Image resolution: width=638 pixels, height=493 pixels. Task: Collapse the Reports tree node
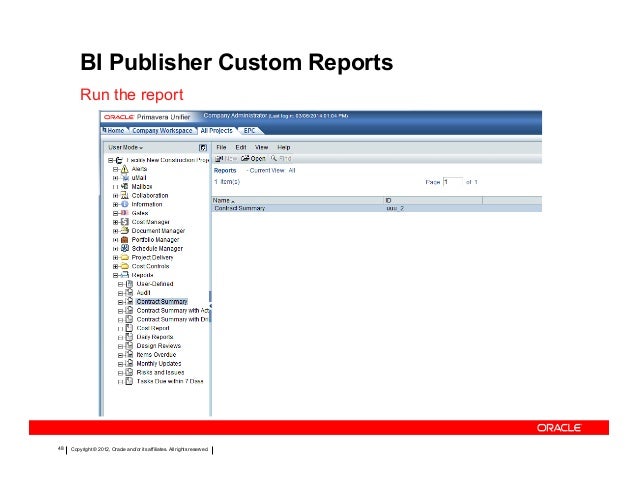(116, 275)
